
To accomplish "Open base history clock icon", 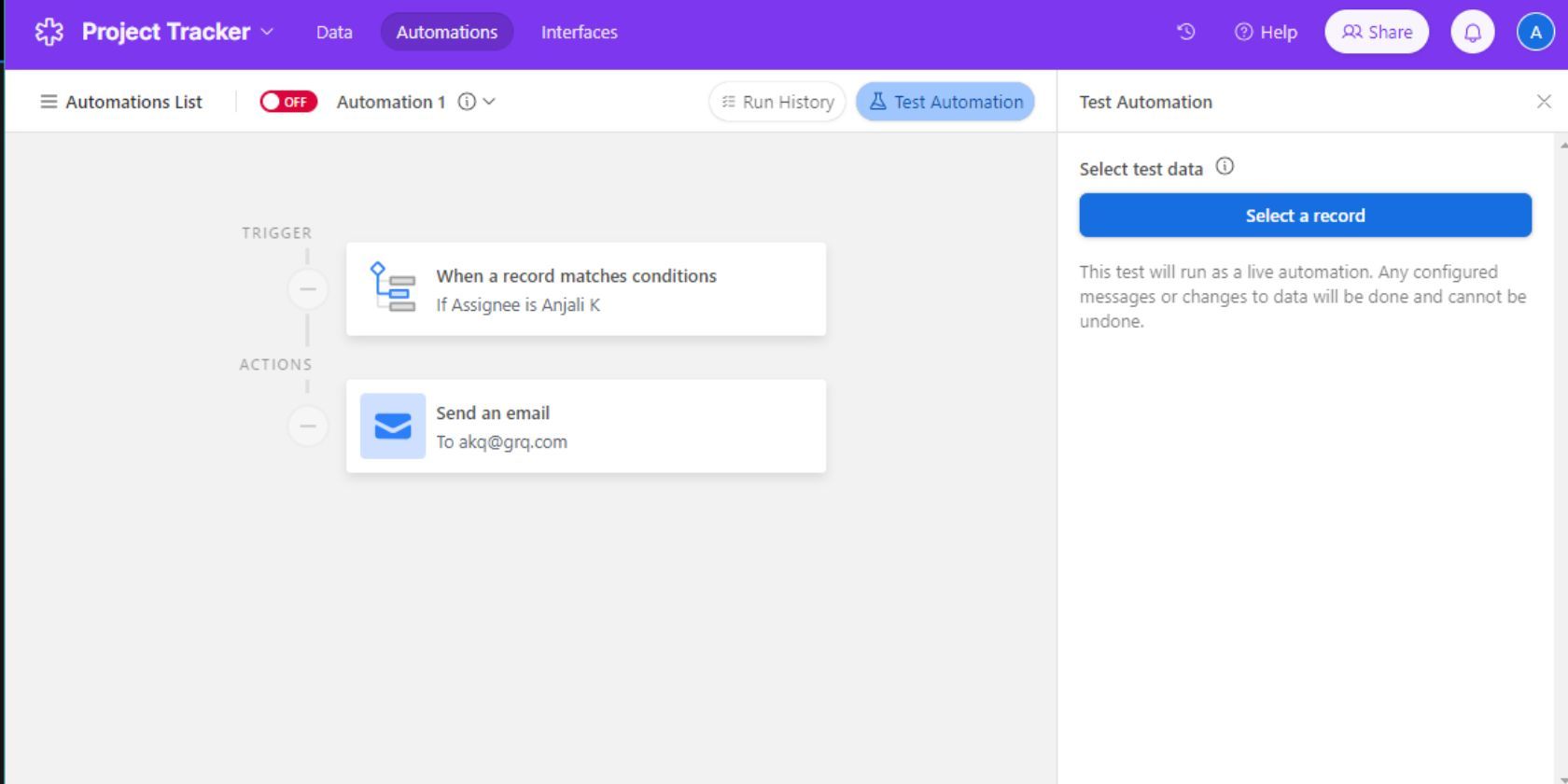I will [x=1186, y=32].
